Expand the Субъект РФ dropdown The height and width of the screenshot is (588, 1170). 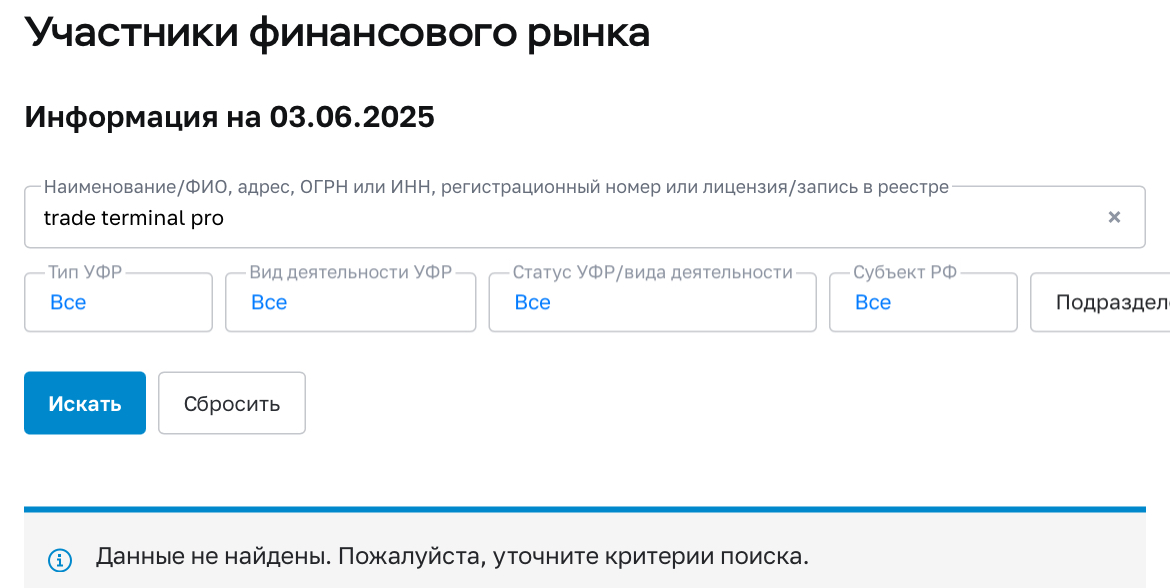pyautogui.click(x=922, y=303)
